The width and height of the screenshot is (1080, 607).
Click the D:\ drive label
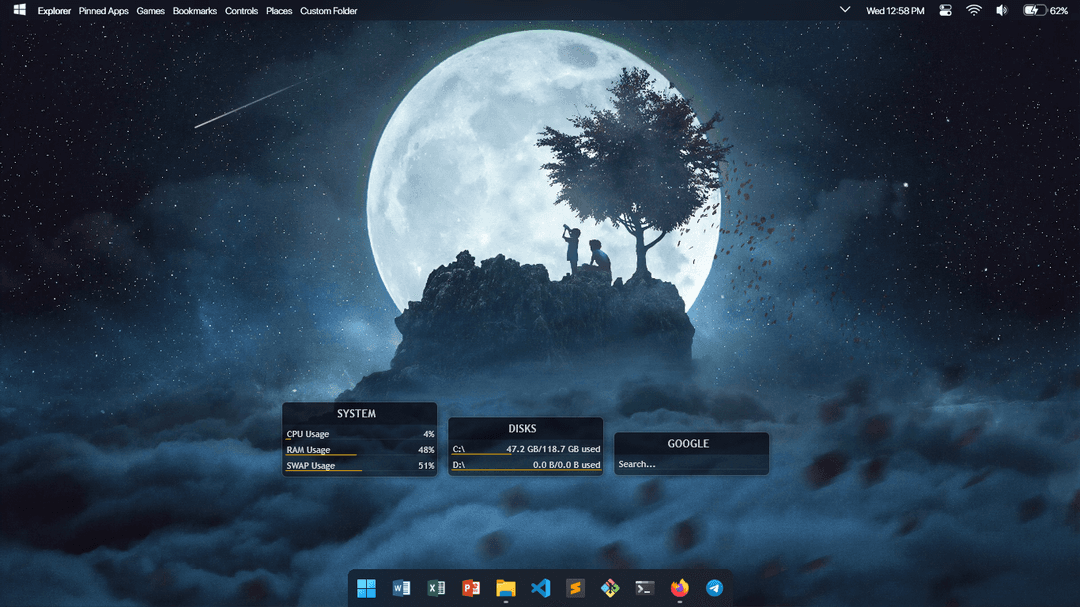click(458, 465)
